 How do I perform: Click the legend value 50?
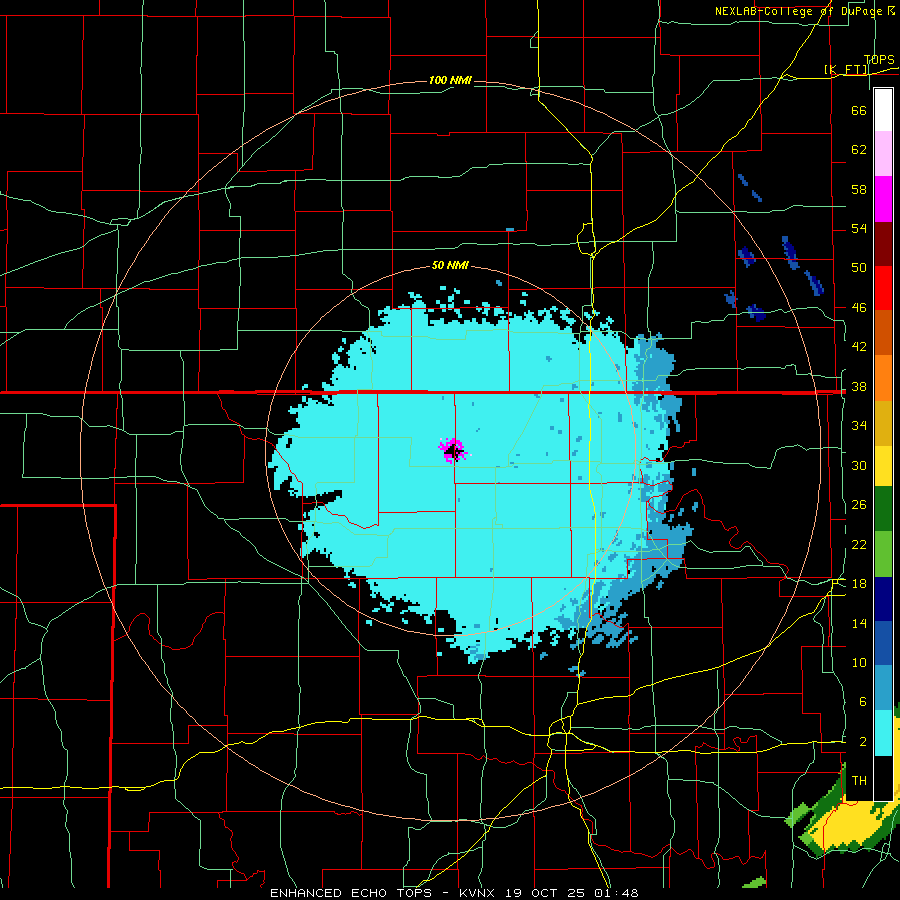859,268
